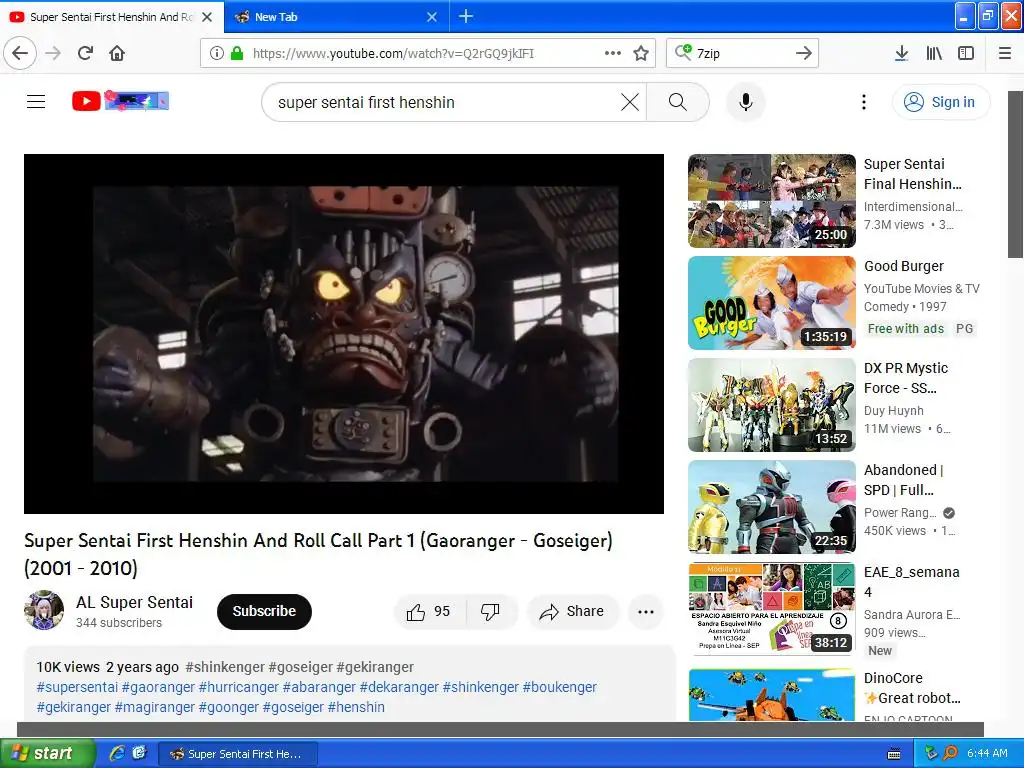The image size is (1024, 768).
Task: Click the 7zip browser search box
Action: point(741,54)
